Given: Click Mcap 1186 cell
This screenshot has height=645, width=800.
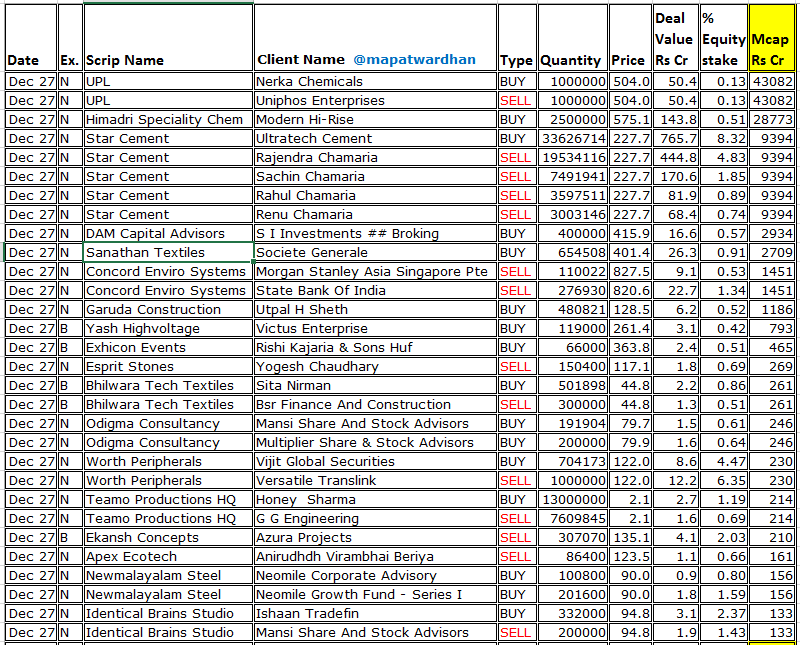Looking at the screenshot, I should [771, 309].
